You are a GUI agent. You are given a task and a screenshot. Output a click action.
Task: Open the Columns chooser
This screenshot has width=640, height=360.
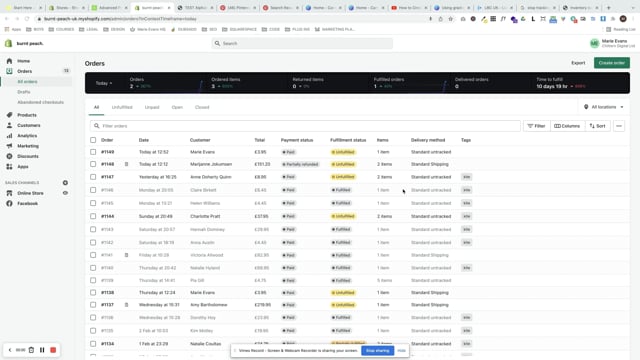click(567, 126)
